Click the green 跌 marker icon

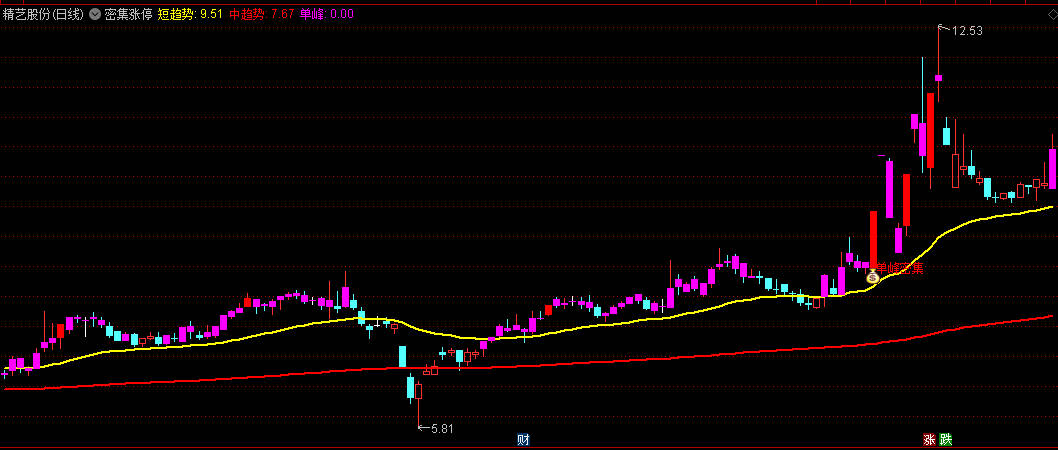coord(945,441)
